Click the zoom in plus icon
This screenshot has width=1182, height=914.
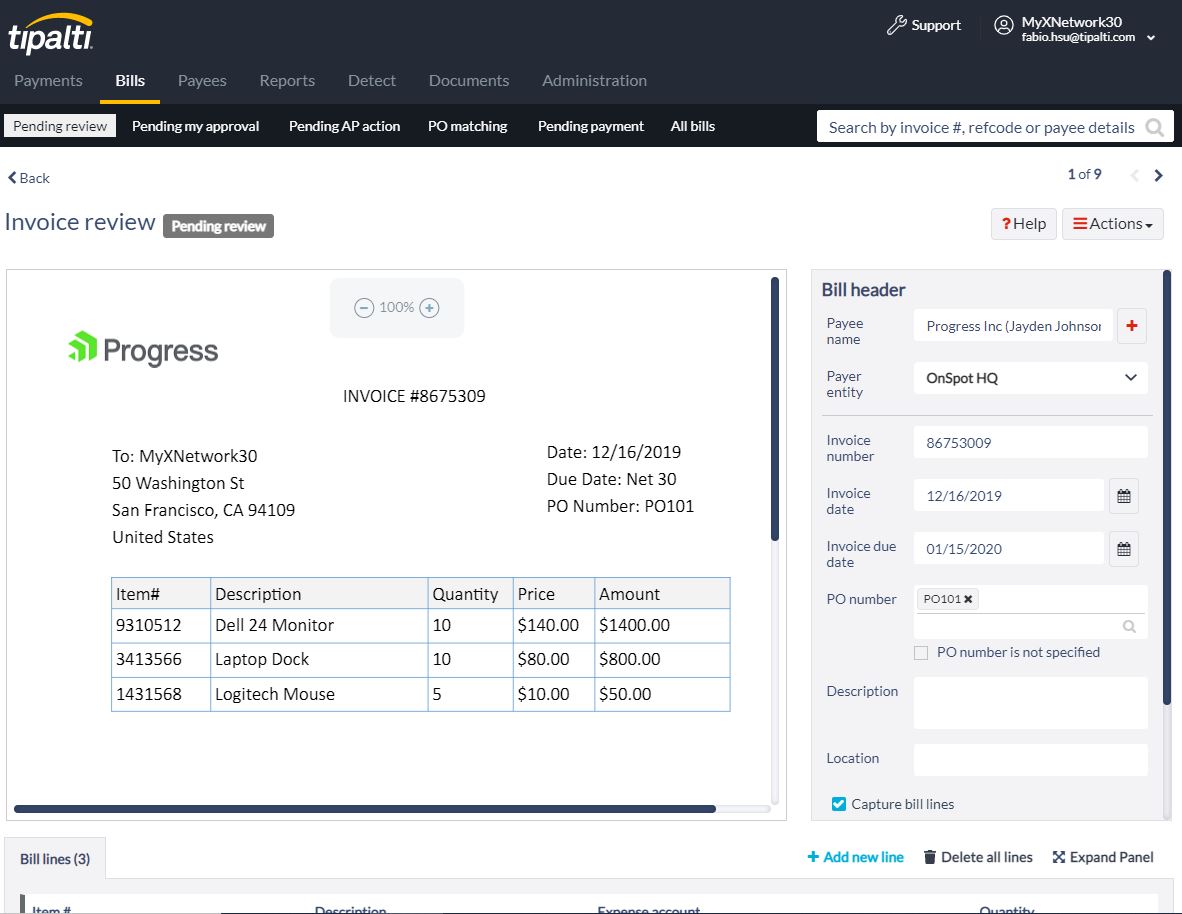(429, 308)
